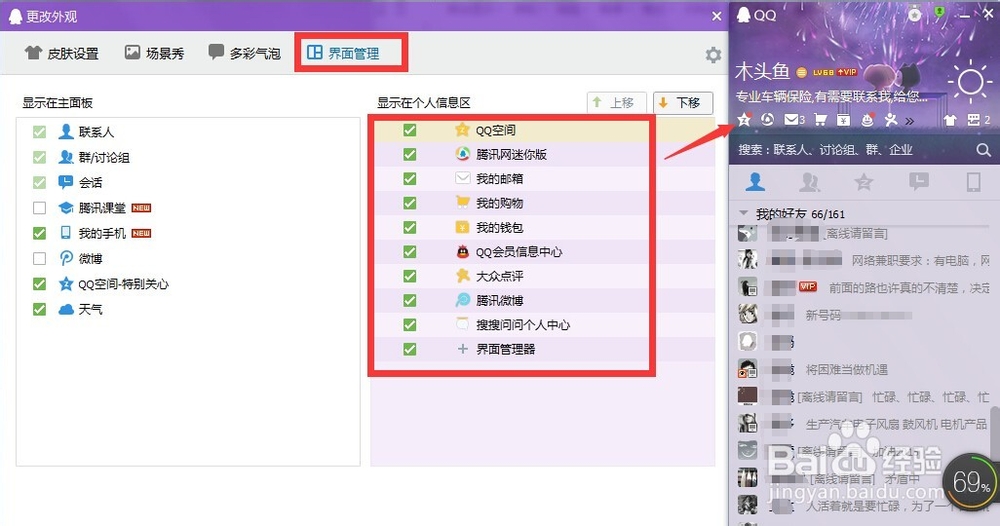Open mailbox envelope icon in QQ window
The image size is (1000, 526).
pyautogui.click(x=791, y=119)
